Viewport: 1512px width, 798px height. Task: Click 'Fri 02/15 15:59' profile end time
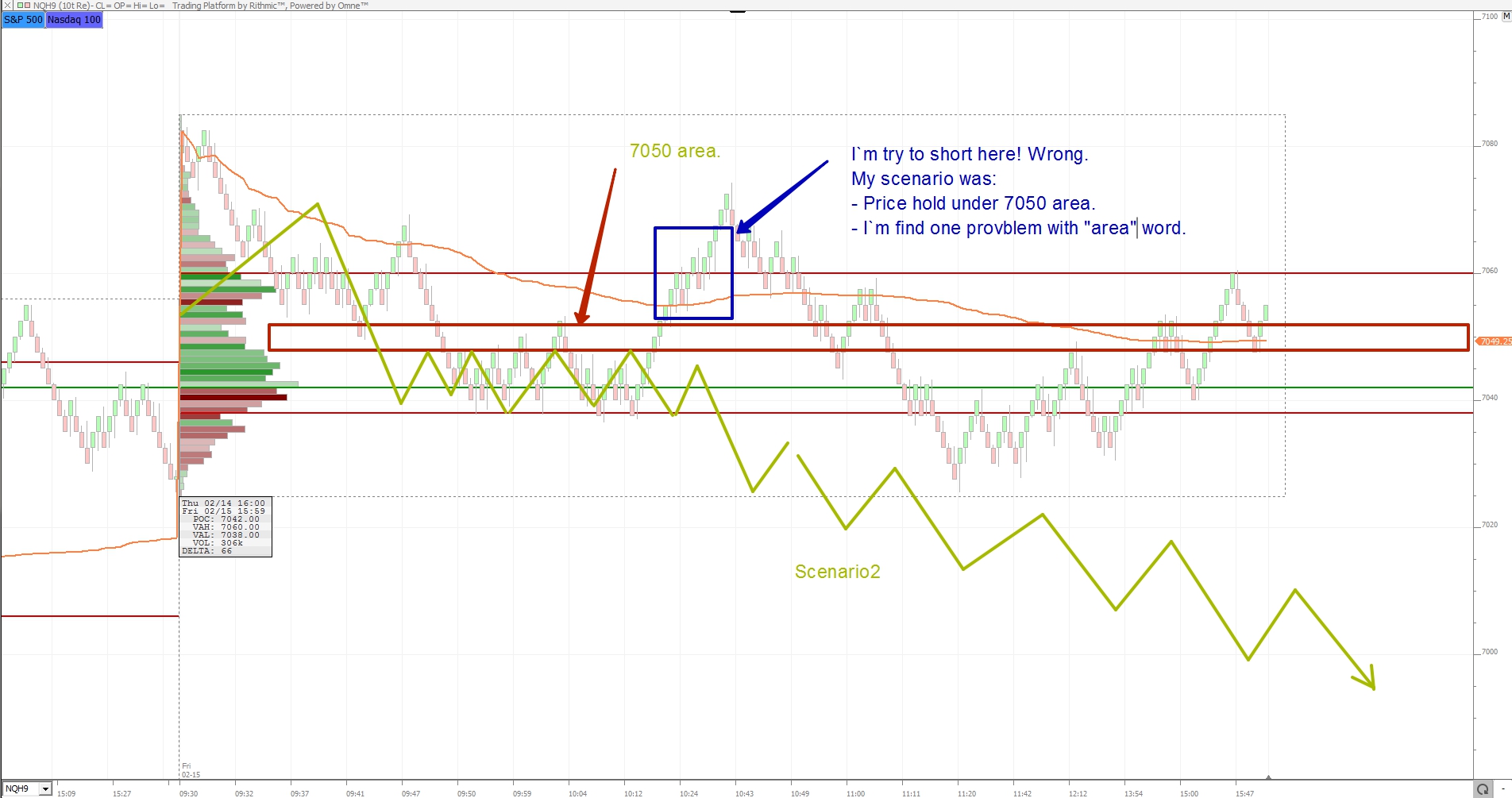224,511
